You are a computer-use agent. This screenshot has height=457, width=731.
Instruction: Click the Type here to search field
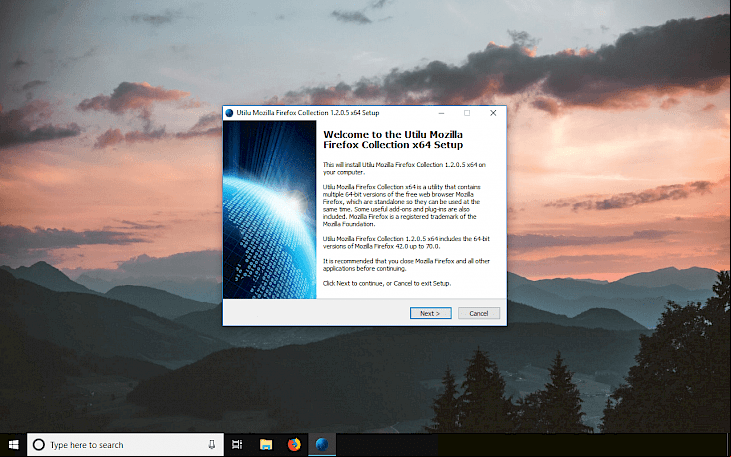[x=125, y=445]
